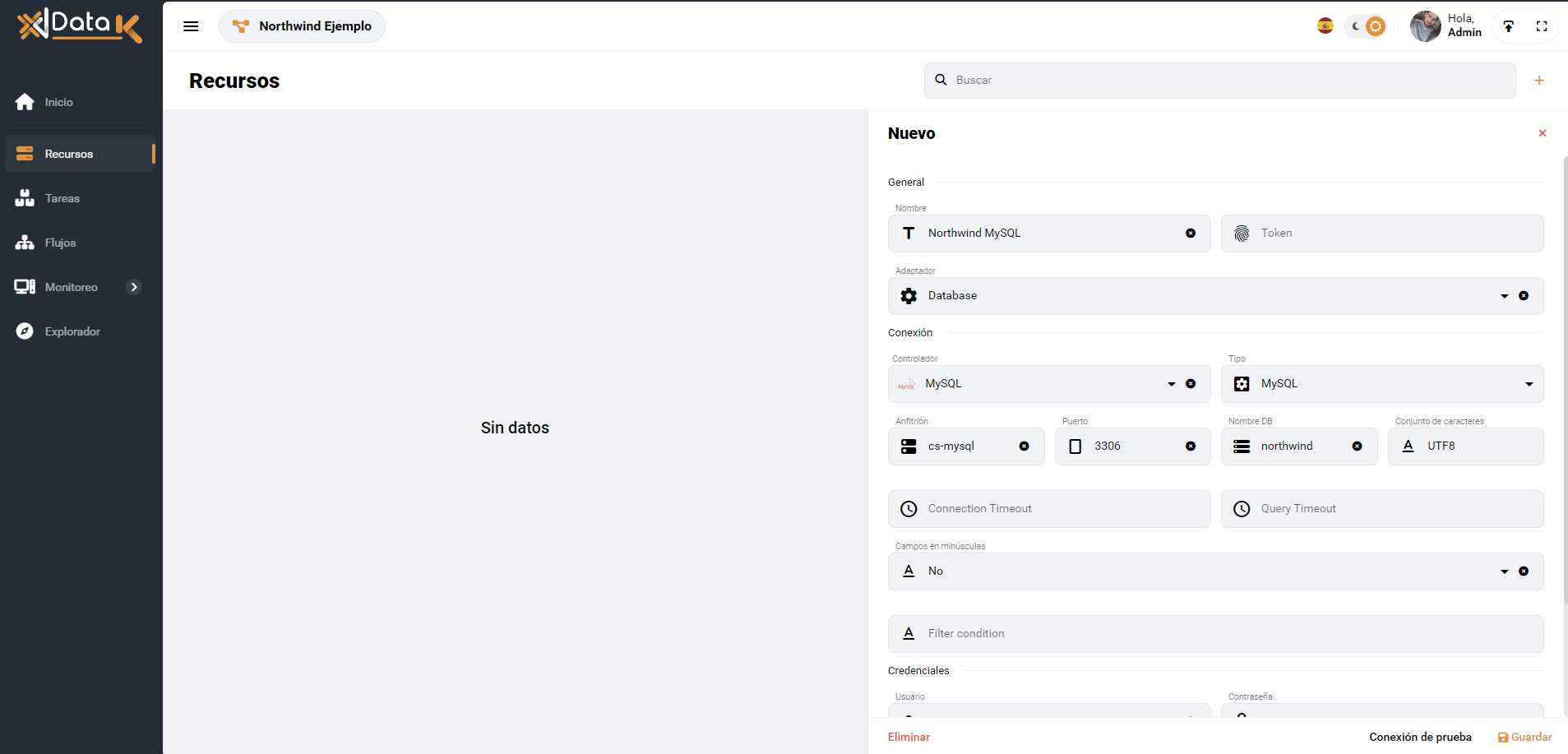Expand the Monitoreo submenu chevron

(134, 287)
